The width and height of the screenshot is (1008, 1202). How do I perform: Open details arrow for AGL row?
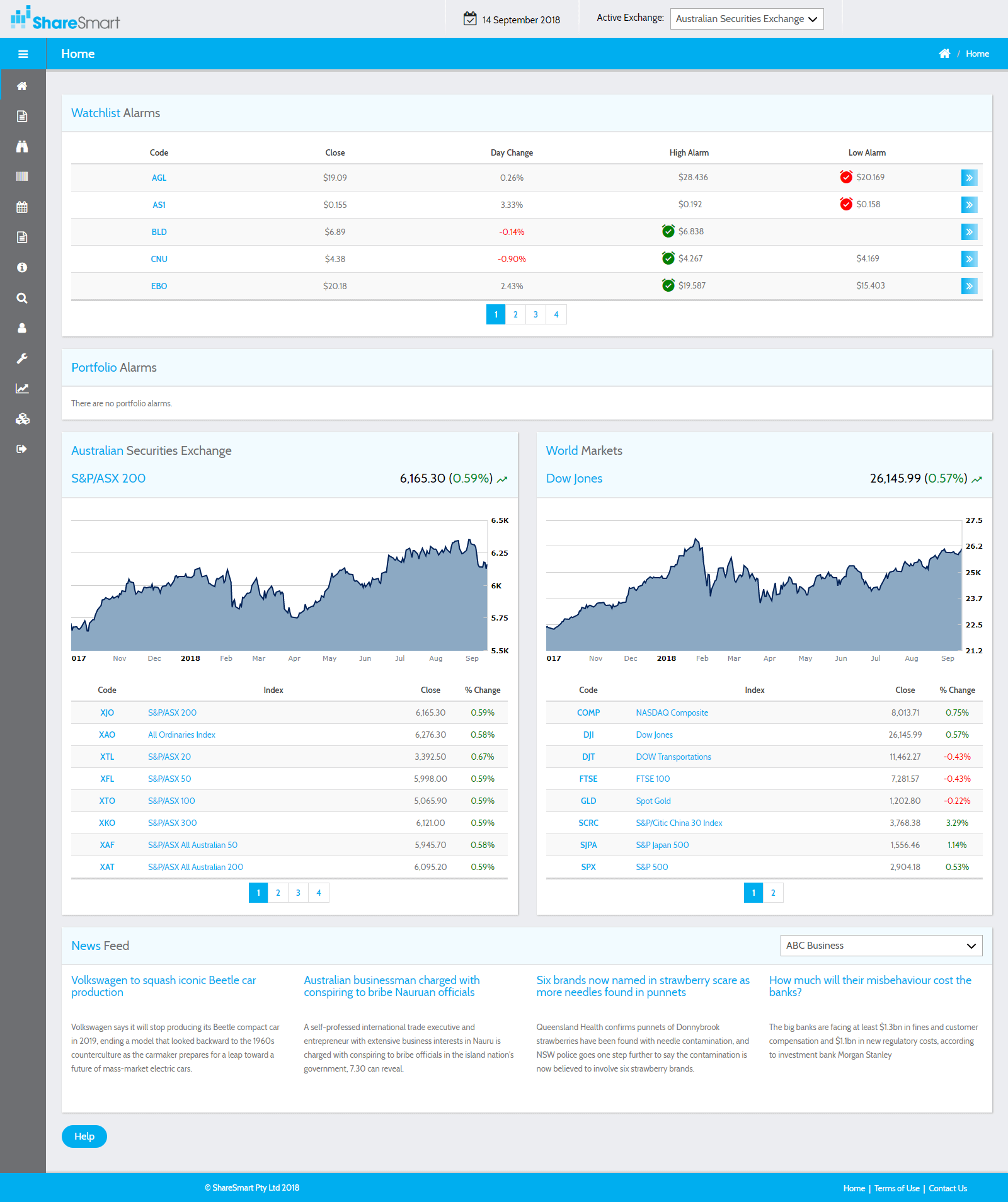click(x=969, y=178)
